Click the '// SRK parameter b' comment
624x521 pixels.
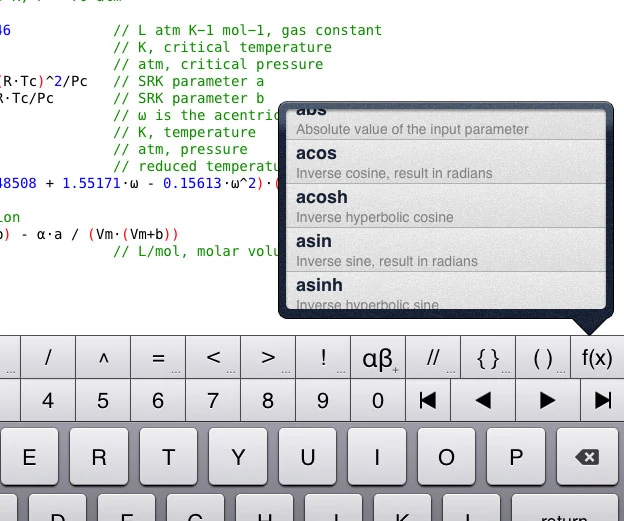189,98
